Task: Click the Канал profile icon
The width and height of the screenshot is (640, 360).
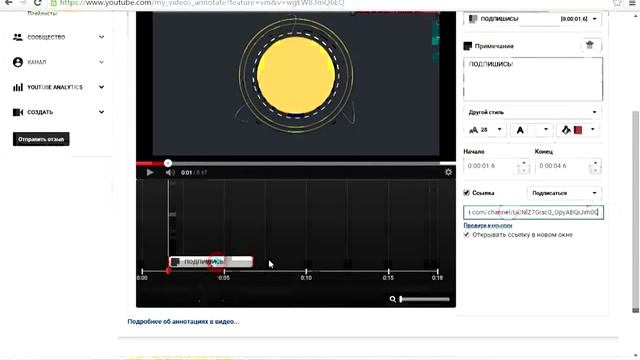Action: point(18,62)
